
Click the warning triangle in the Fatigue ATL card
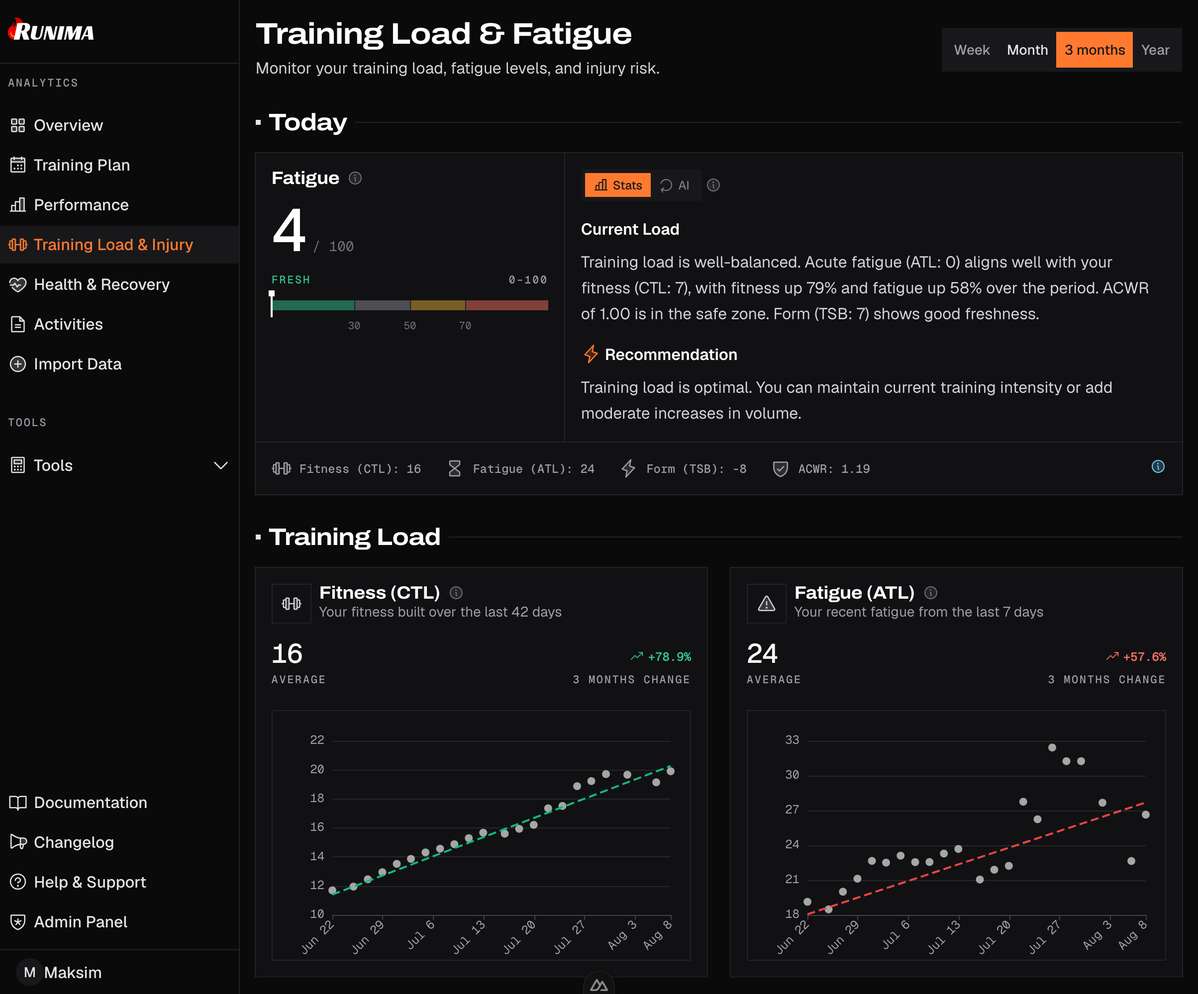tap(766, 604)
